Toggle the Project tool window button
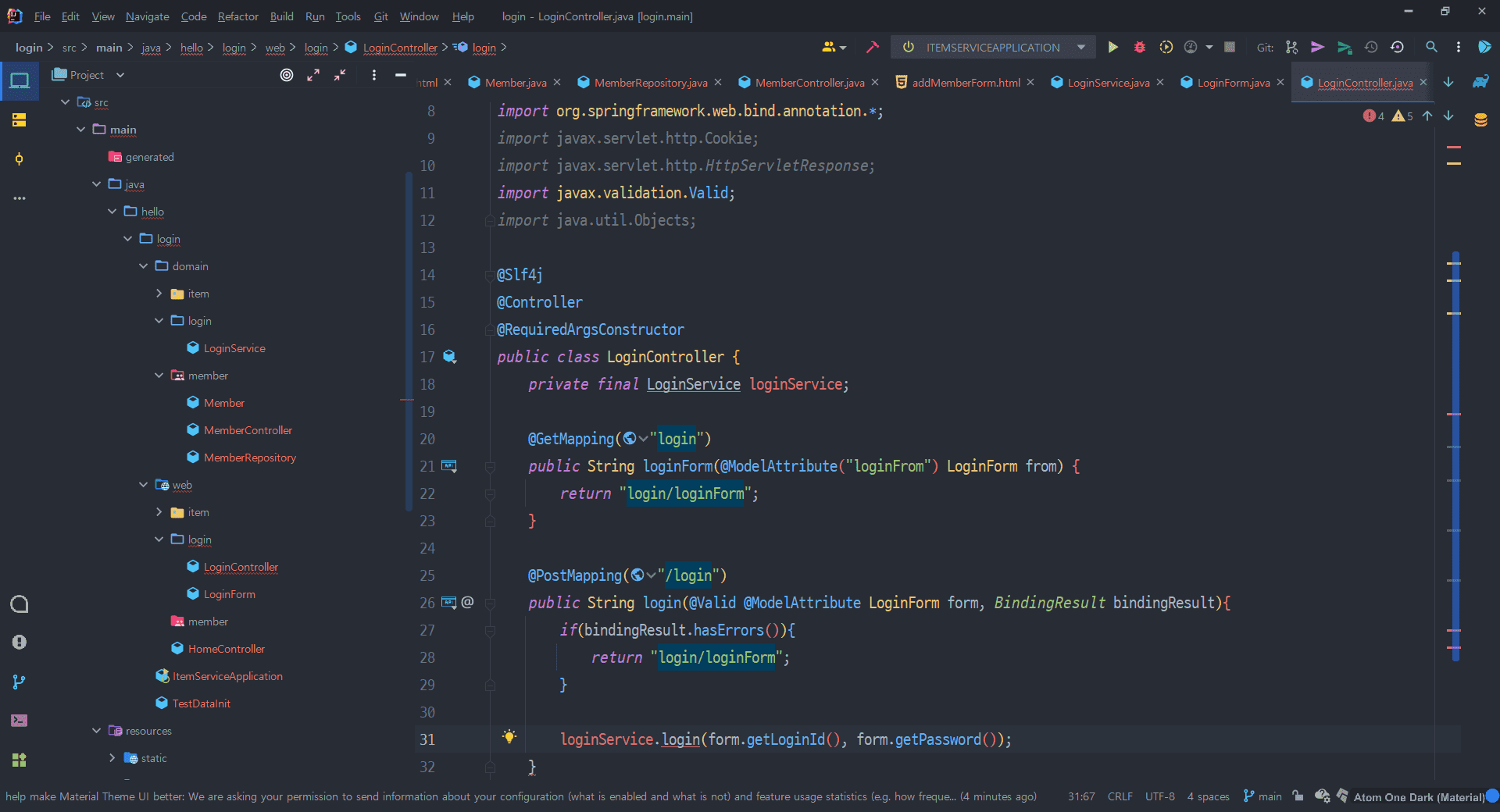The width and height of the screenshot is (1500, 812). (x=20, y=80)
